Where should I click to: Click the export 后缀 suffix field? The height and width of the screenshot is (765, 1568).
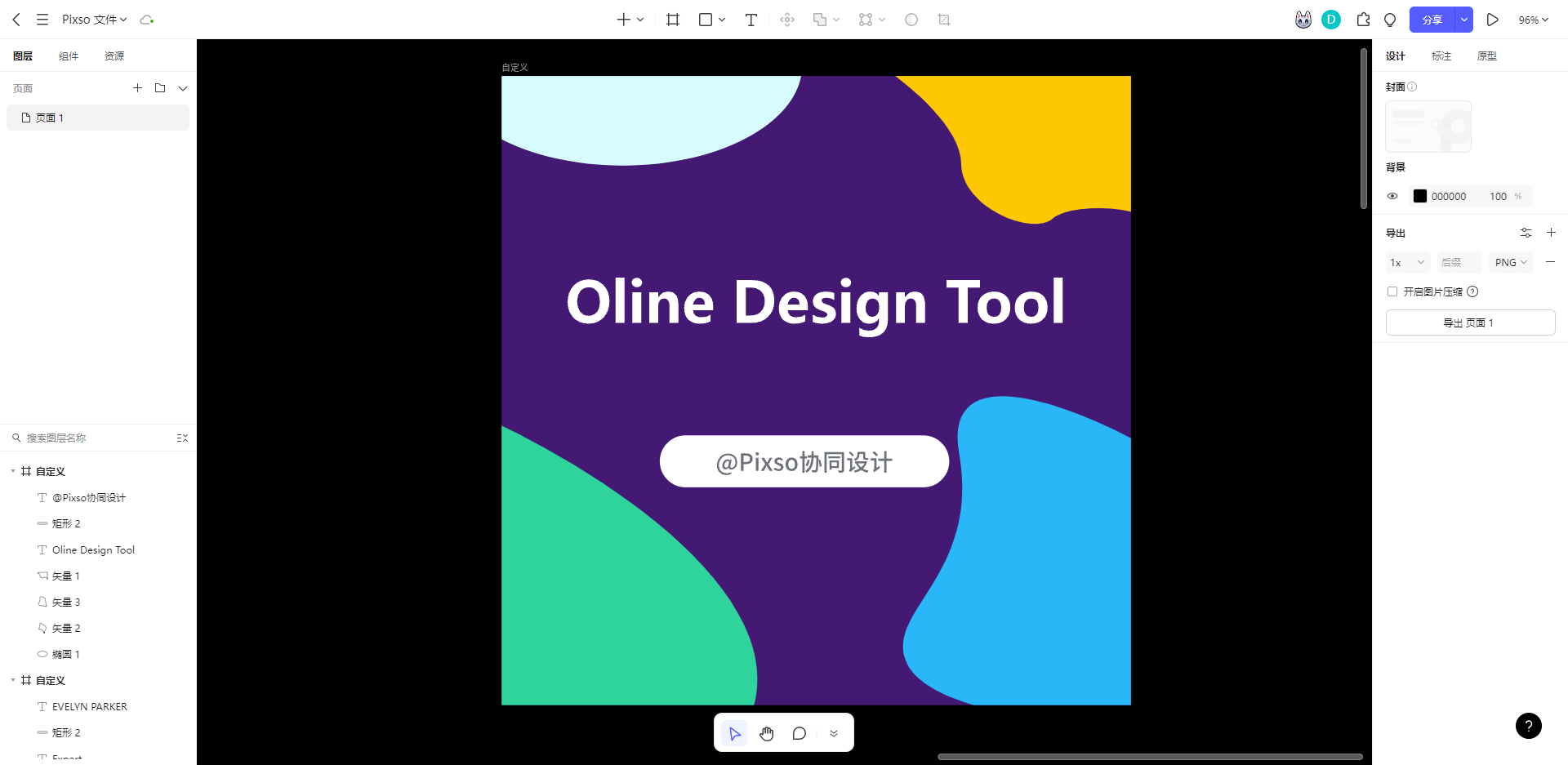(x=1459, y=262)
